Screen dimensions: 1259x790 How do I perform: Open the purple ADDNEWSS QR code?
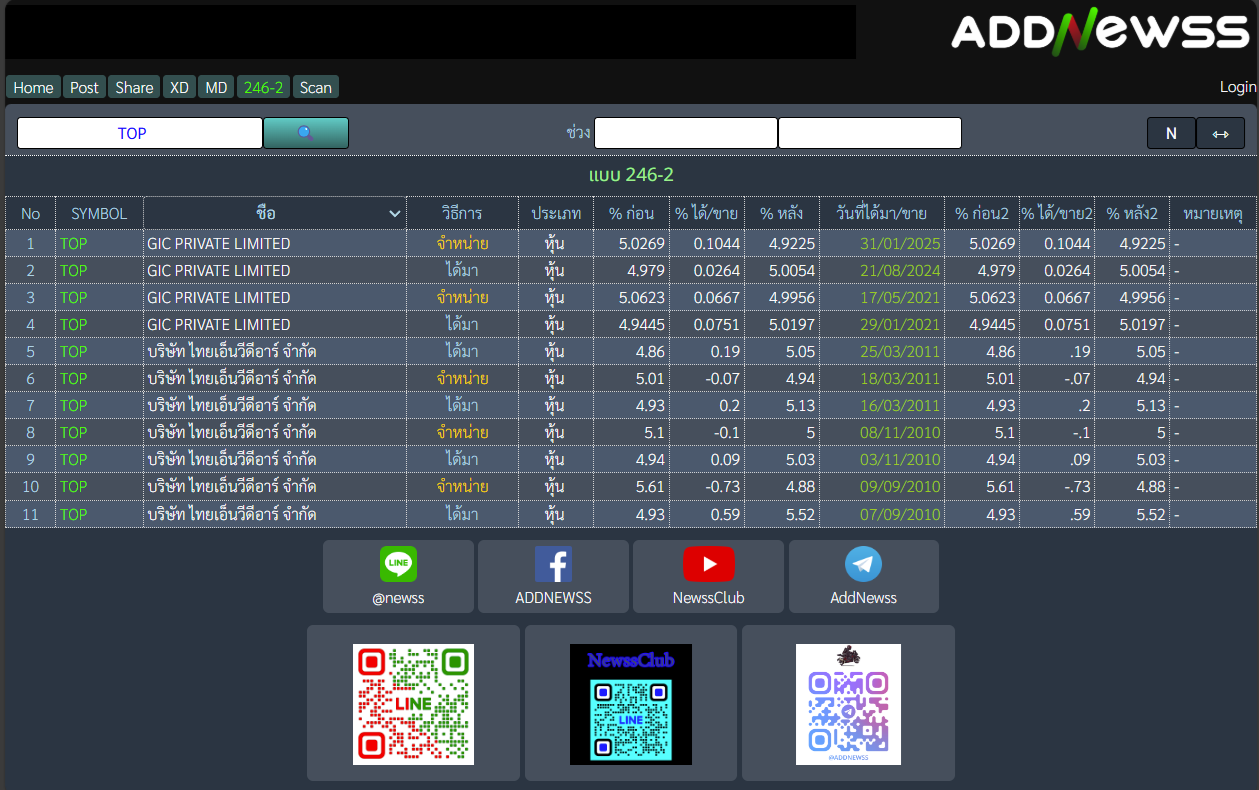[x=848, y=704]
